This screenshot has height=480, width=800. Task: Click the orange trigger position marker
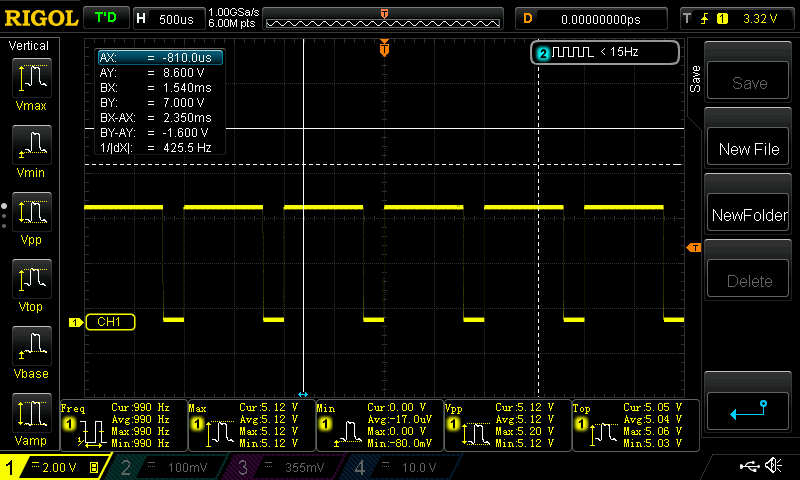pos(385,49)
